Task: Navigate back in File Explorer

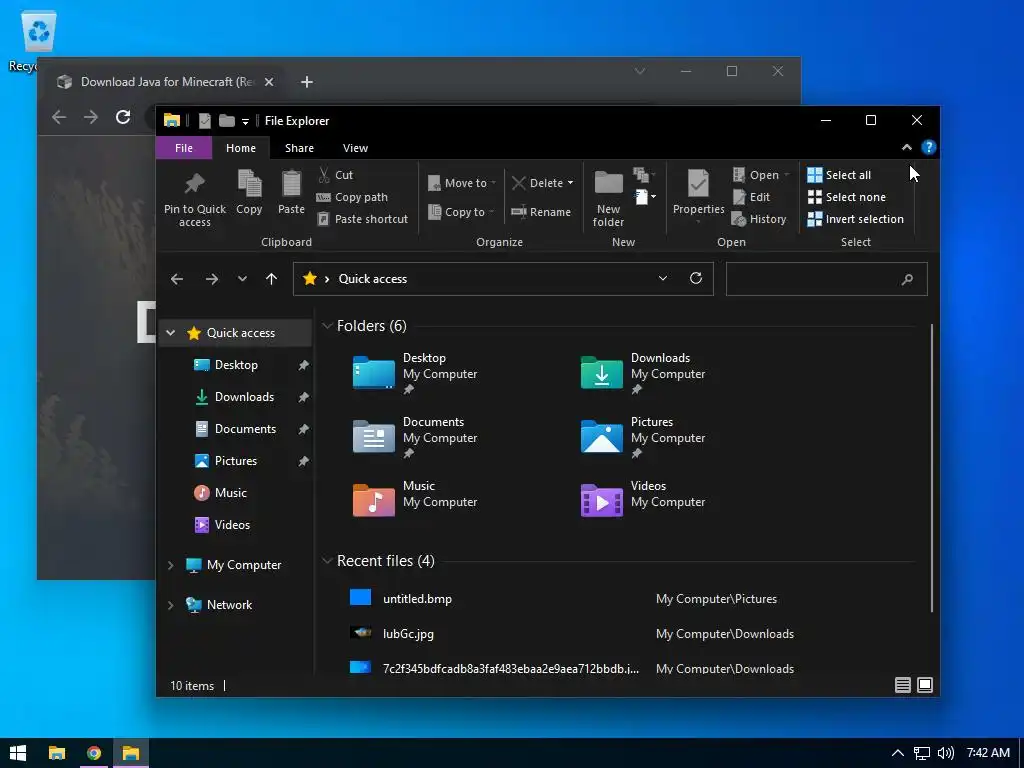Action: 177,280
